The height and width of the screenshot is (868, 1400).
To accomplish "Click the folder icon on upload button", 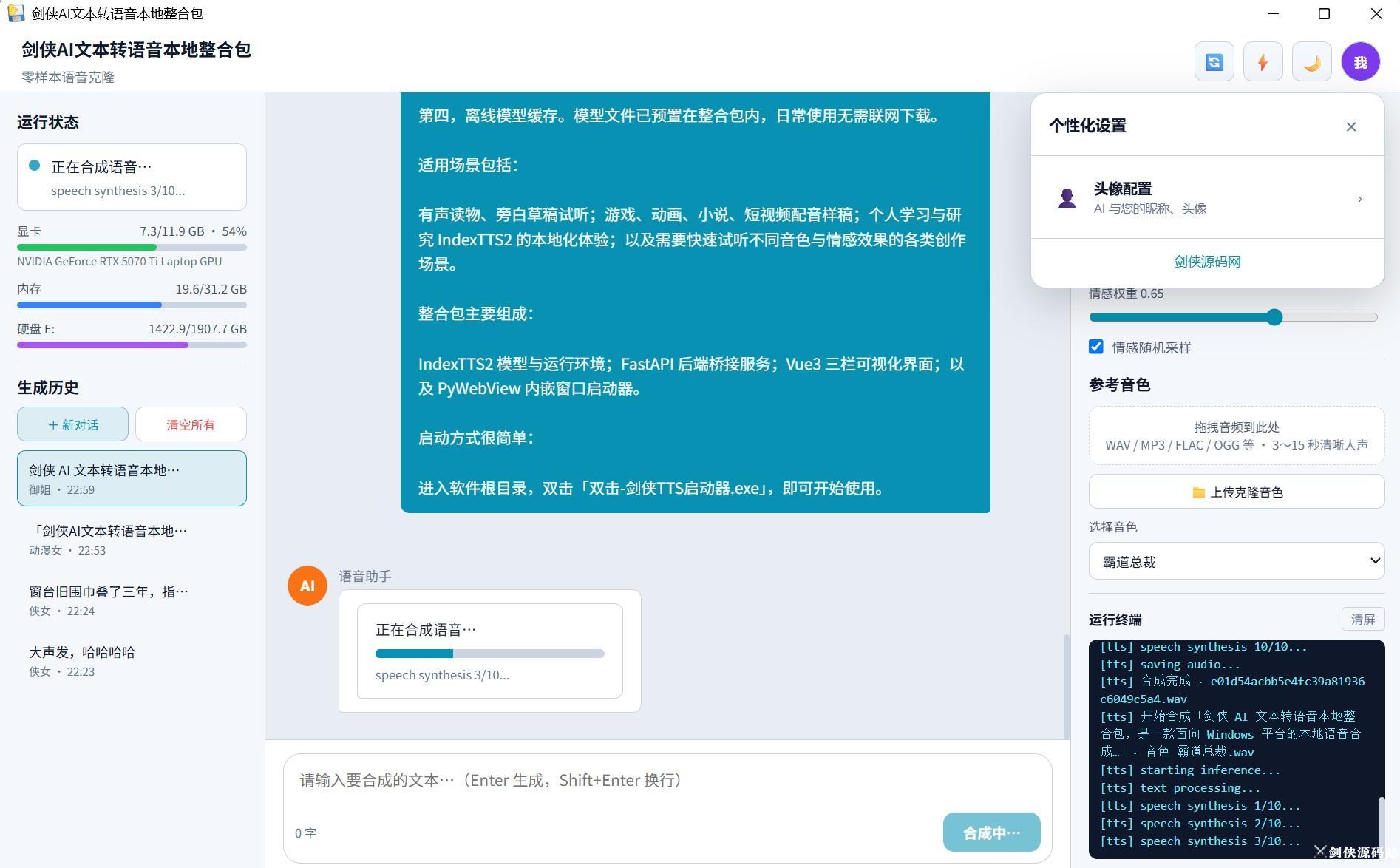I will tap(1198, 492).
